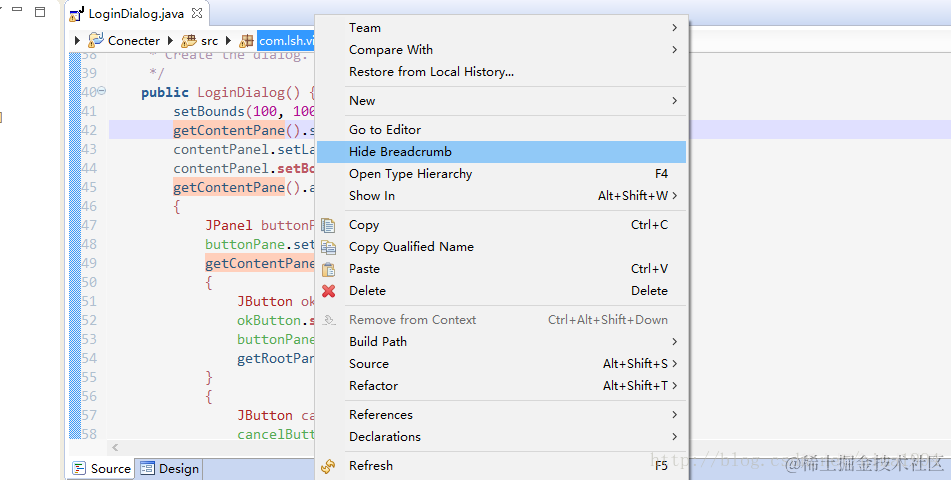The width and height of the screenshot is (951, 480).
Task: Click the Source tab icon
Action: 79,468
